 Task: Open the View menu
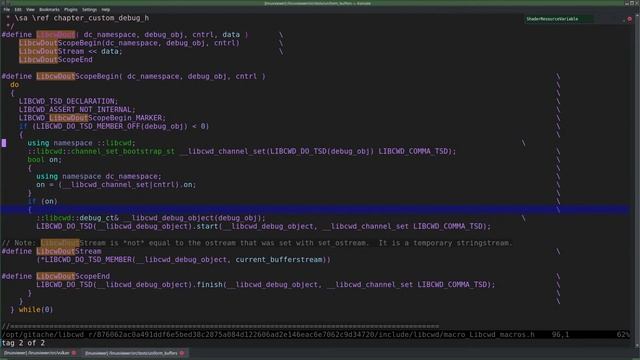(x=30, y=9)
